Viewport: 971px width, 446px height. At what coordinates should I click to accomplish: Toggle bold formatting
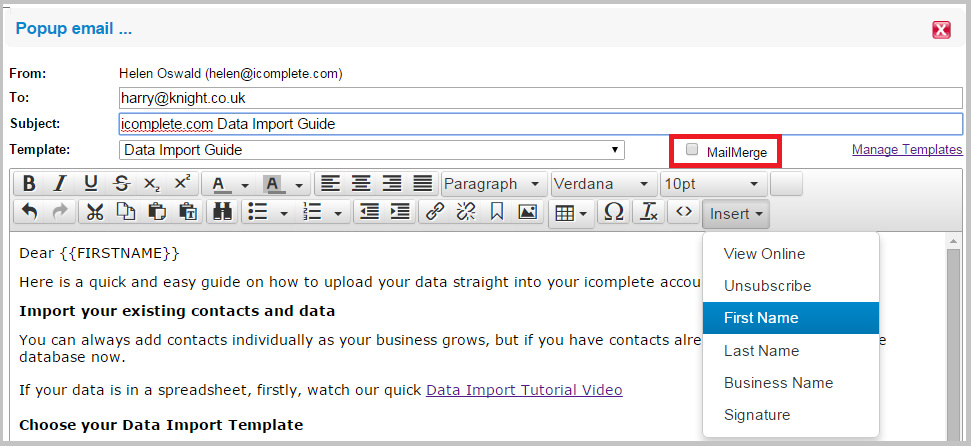point(29,184)
